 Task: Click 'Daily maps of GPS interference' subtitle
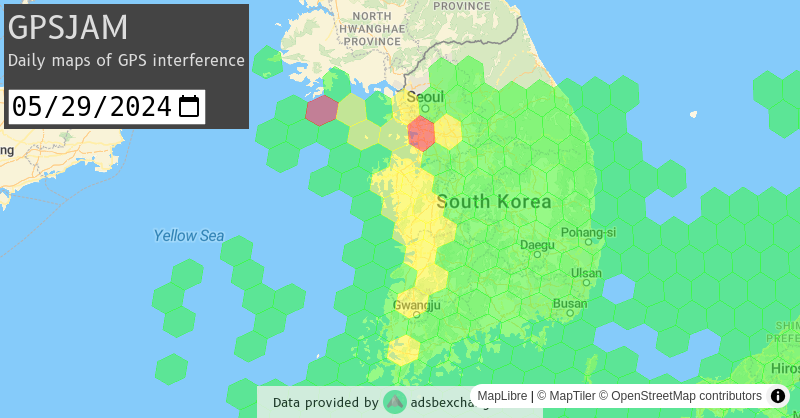tap(126, 60)
